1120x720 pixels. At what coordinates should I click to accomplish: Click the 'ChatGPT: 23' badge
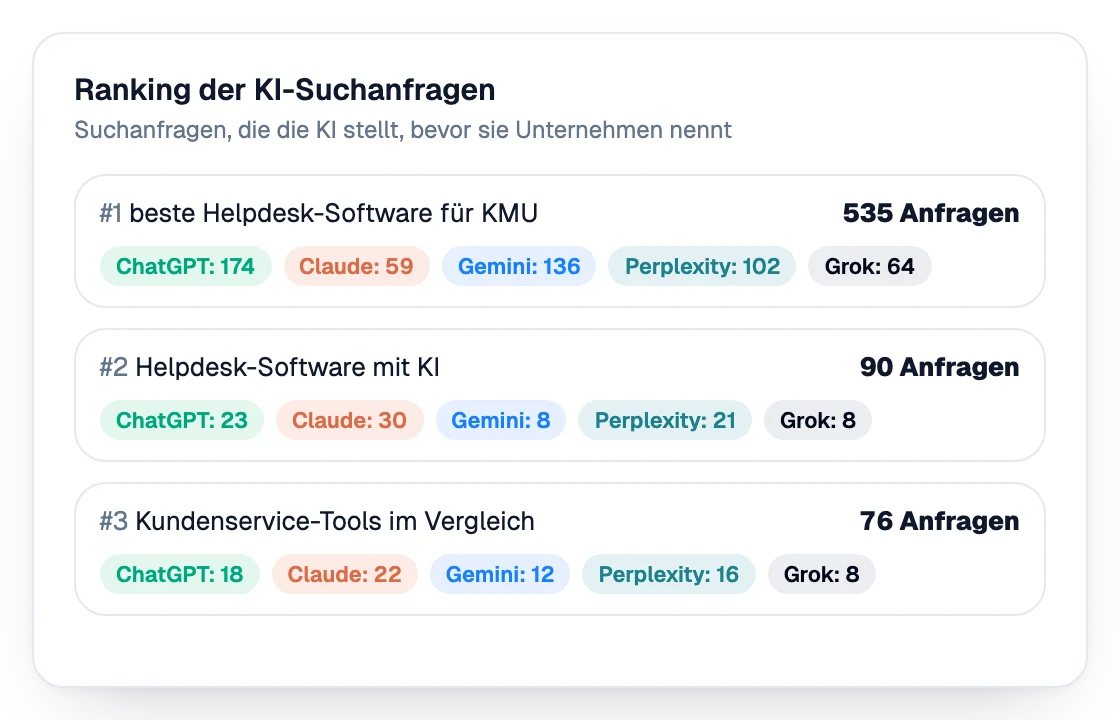(x=181, y=420)
